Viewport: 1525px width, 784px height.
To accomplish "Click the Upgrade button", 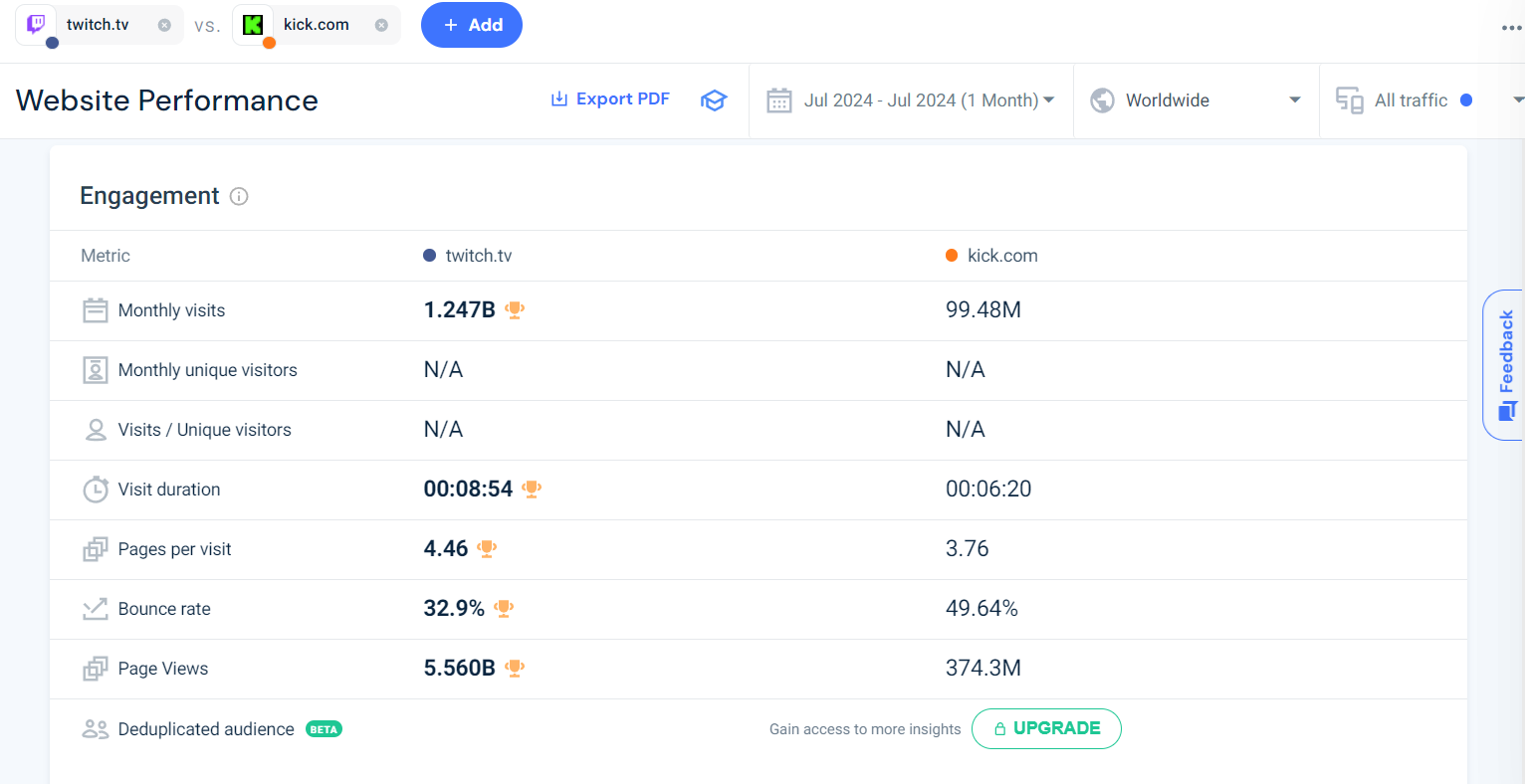I will pyautogui.click(x=1046, y=728).
